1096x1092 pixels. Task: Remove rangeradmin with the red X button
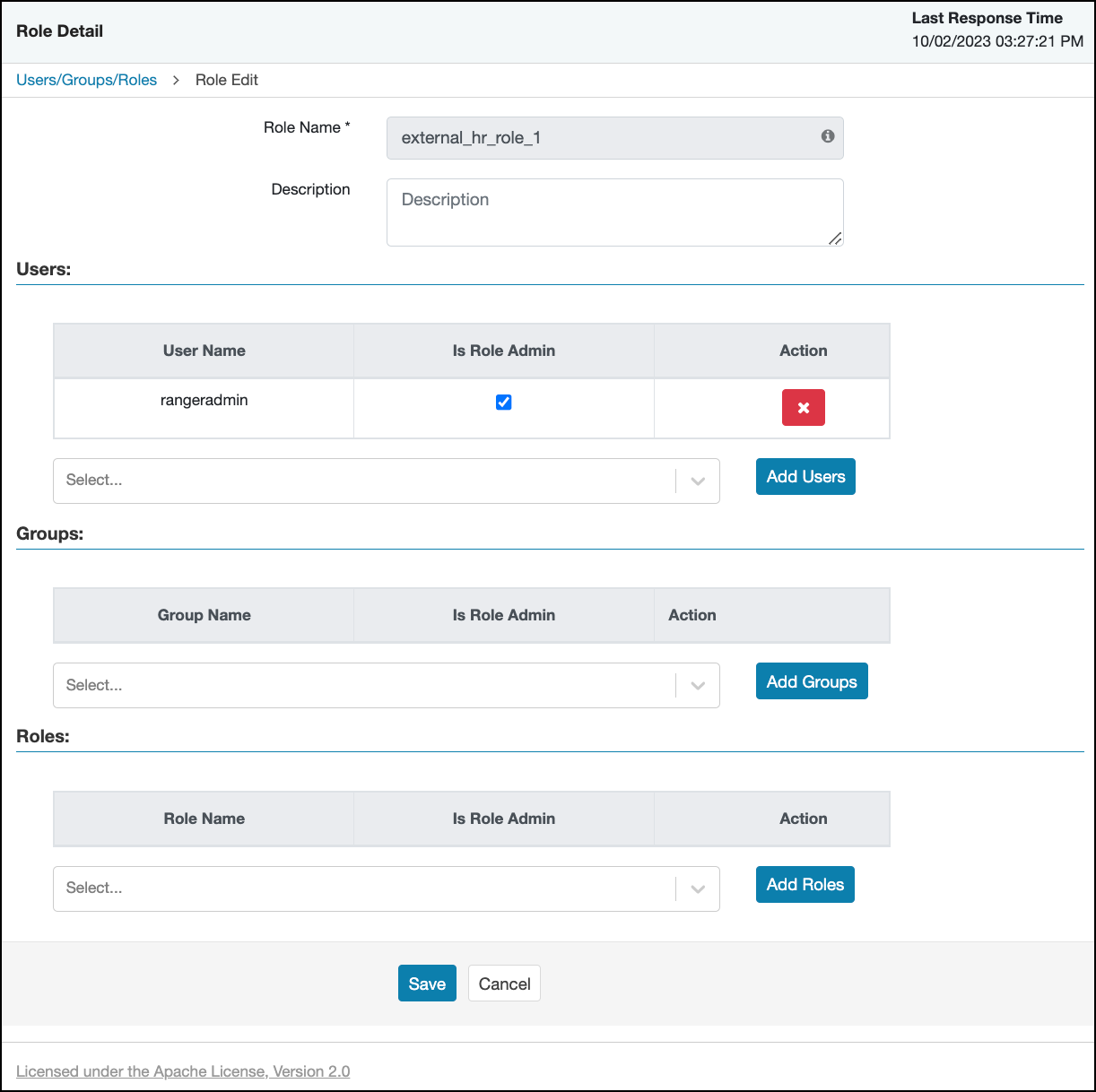pyautogui.click(x=803, y=408)
